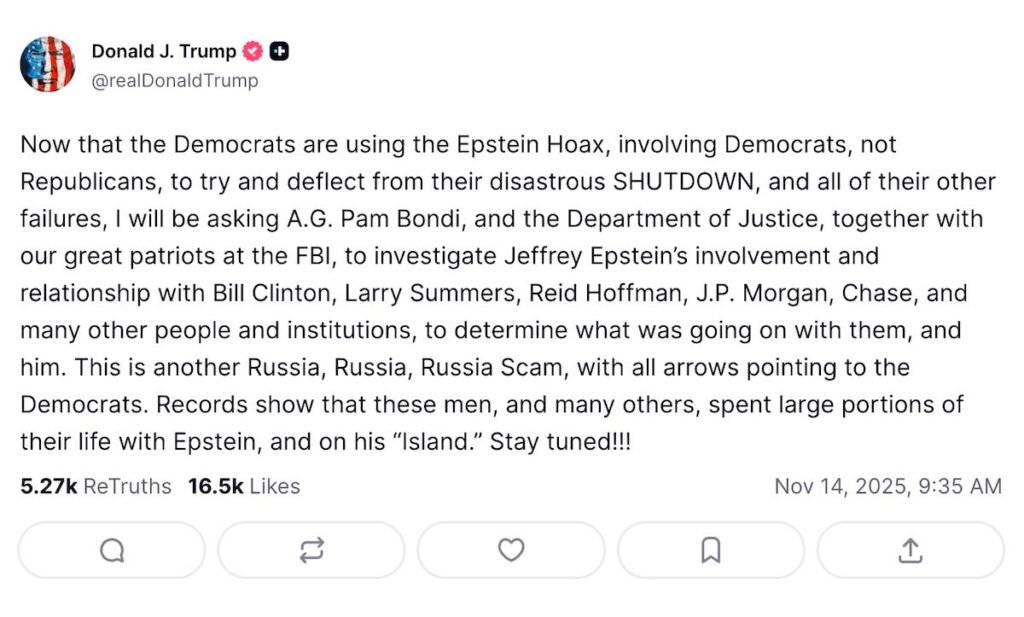Click the profile avatar picture
This screenshot has height=617, width=1024.
47,63
